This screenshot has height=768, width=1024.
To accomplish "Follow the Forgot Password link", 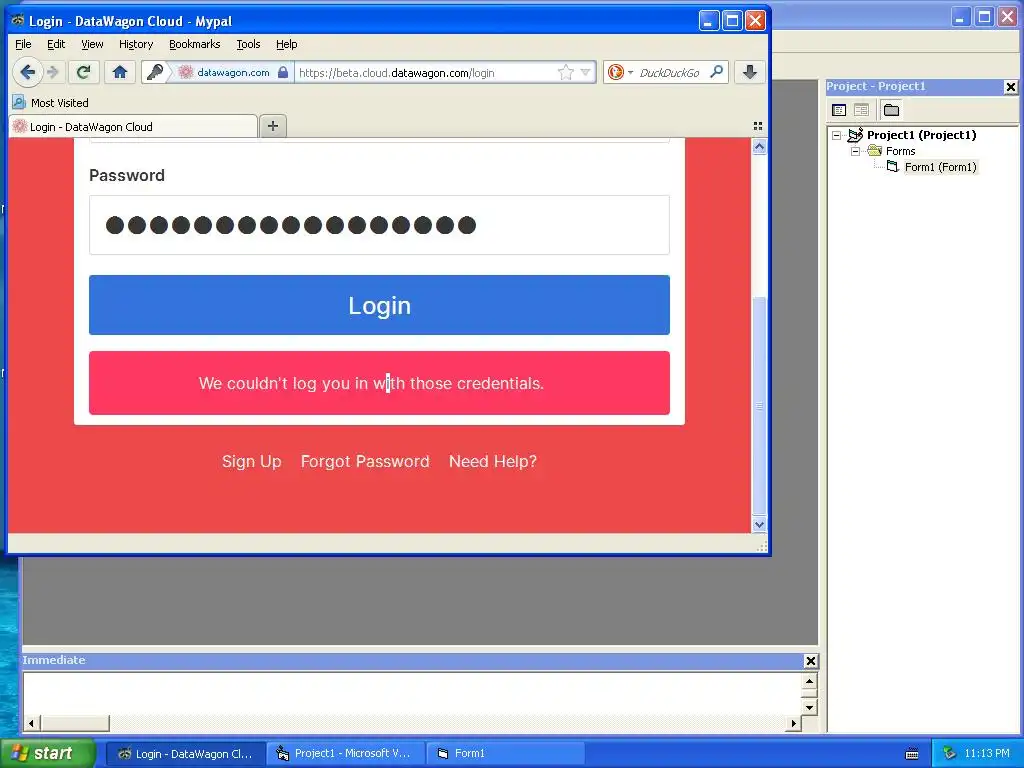I will click(365, 461).
